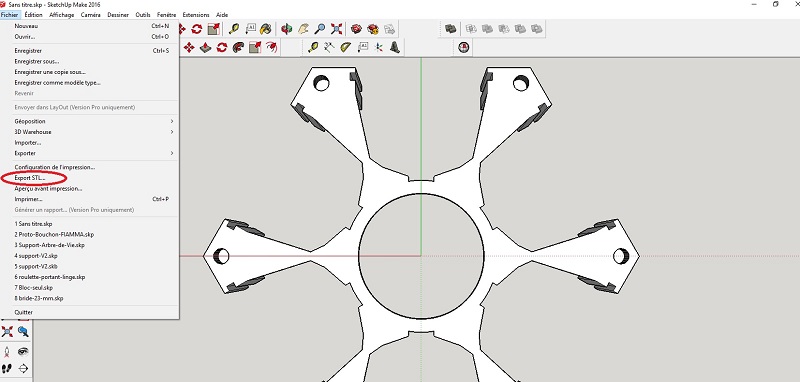This screenshot has height=382, width=800.
Task: Open the Fenêtre menu
Action: [167, 15]
